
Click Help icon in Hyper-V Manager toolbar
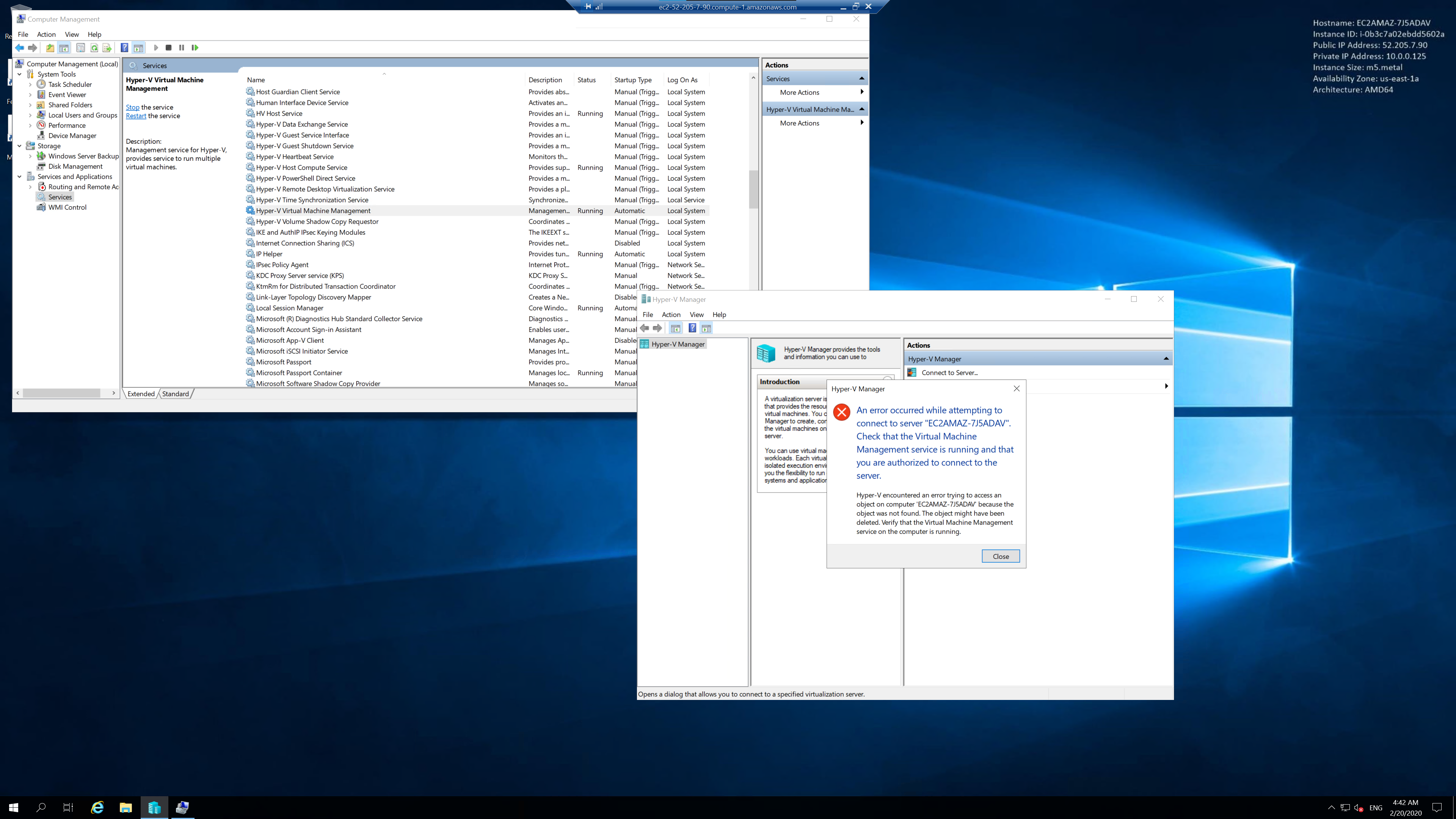tap(692, 328)
